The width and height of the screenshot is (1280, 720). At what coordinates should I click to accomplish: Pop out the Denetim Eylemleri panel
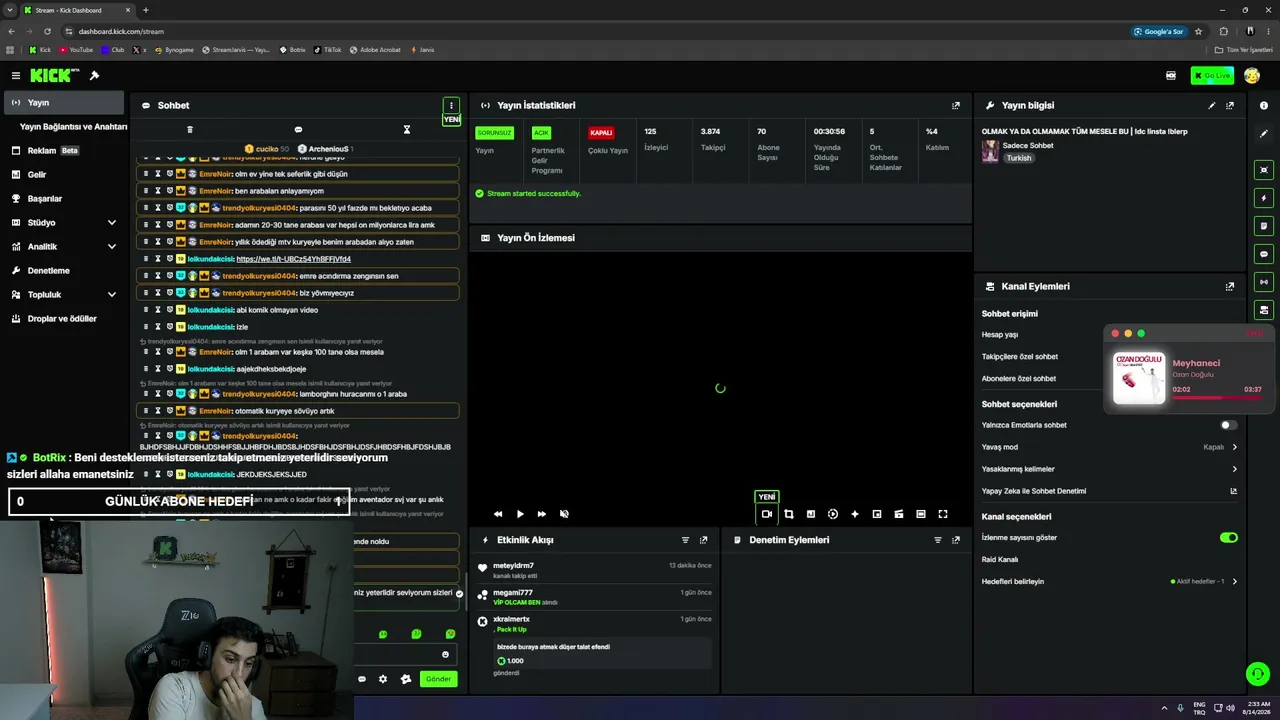click(x=956, y=540)
